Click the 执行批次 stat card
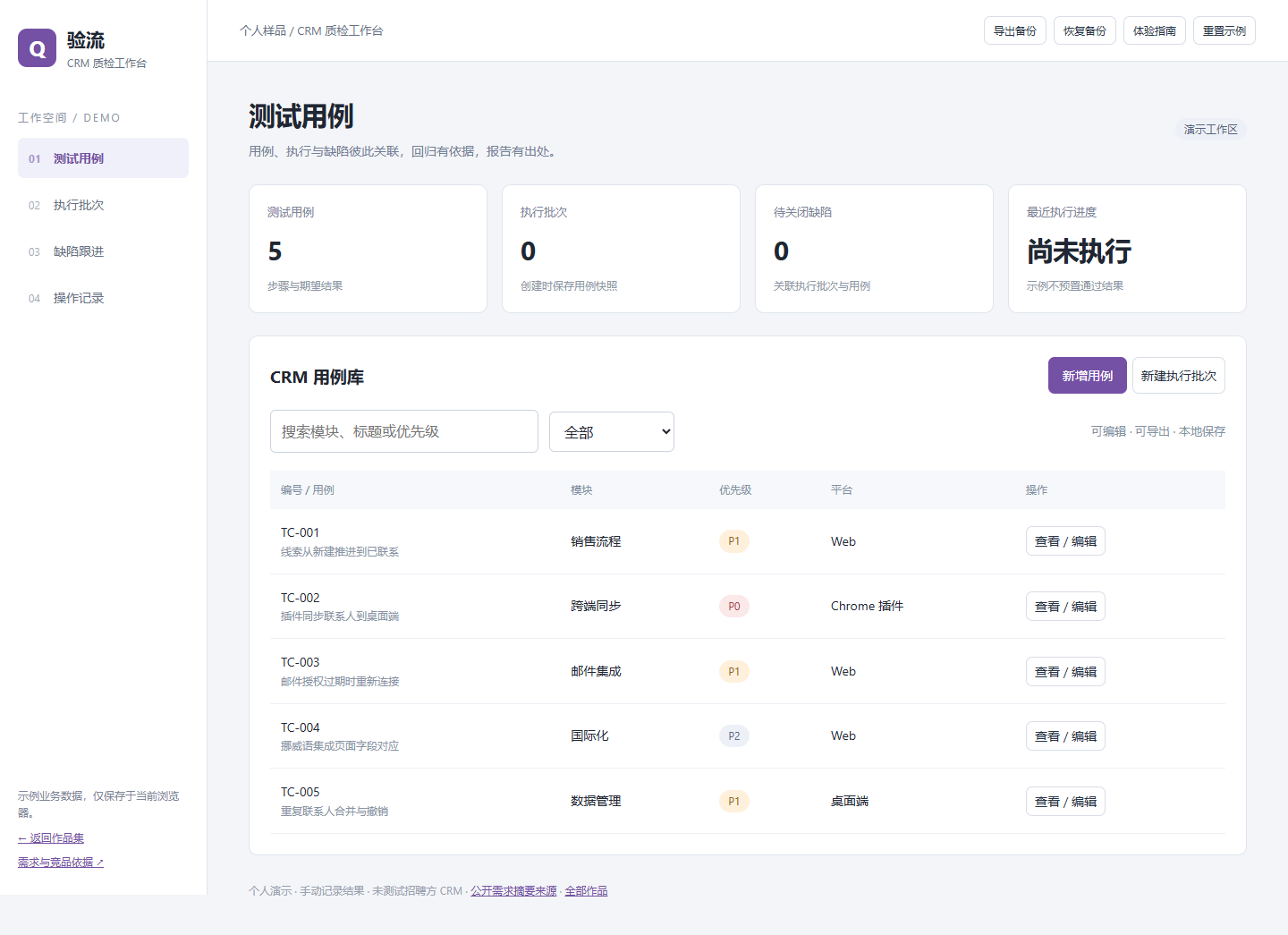Image resolution: width=1288 pixels, height=935 pixels. [621, 249]
